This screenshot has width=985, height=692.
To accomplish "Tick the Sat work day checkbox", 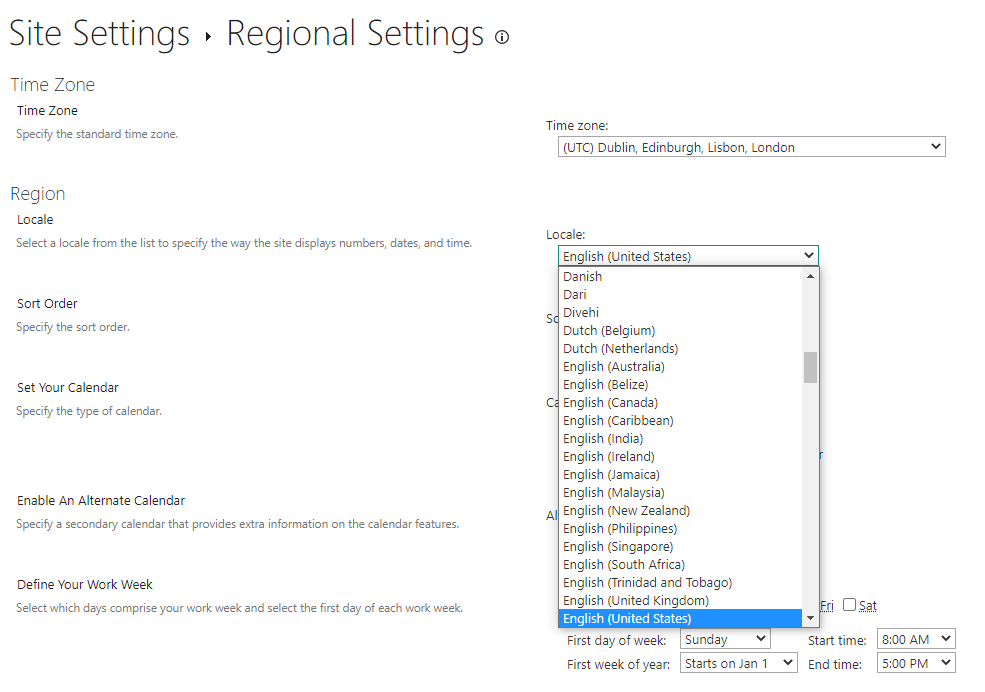I will tap(850, 604).
